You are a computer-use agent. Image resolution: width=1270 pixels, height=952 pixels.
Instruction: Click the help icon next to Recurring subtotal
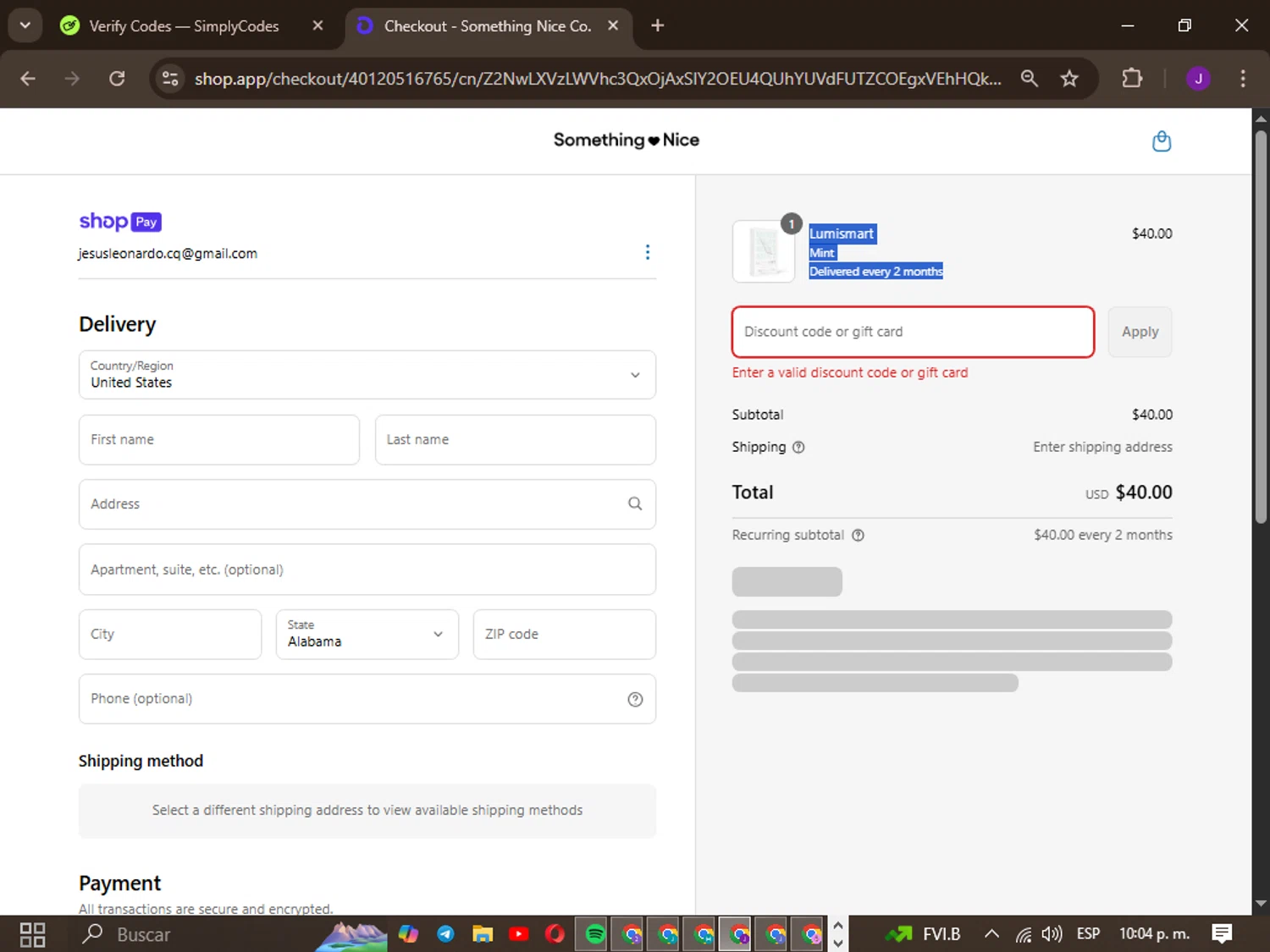pyautogui.click(x=858, y=535)
